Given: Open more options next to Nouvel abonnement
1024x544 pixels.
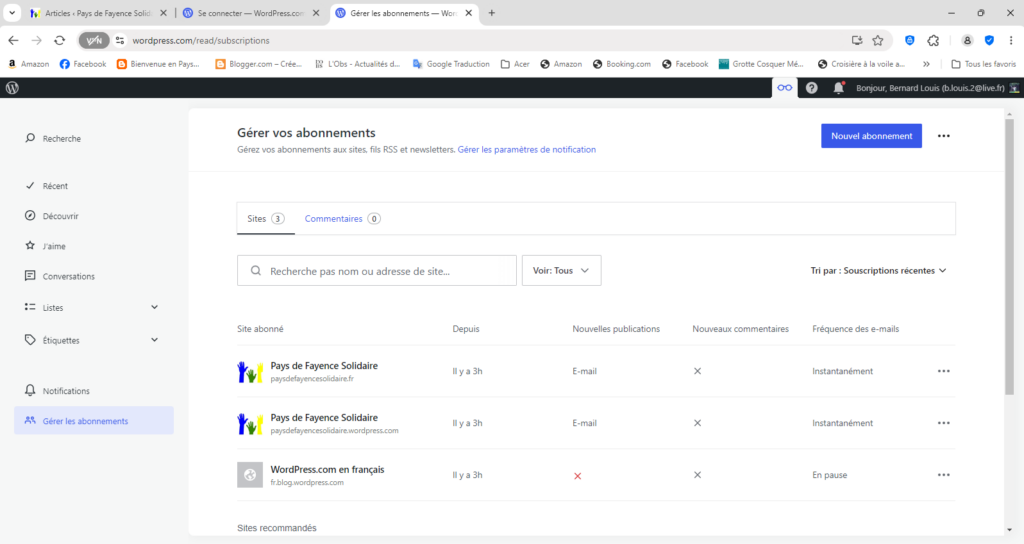Looking at the screenshot, I should click(943, 136).
